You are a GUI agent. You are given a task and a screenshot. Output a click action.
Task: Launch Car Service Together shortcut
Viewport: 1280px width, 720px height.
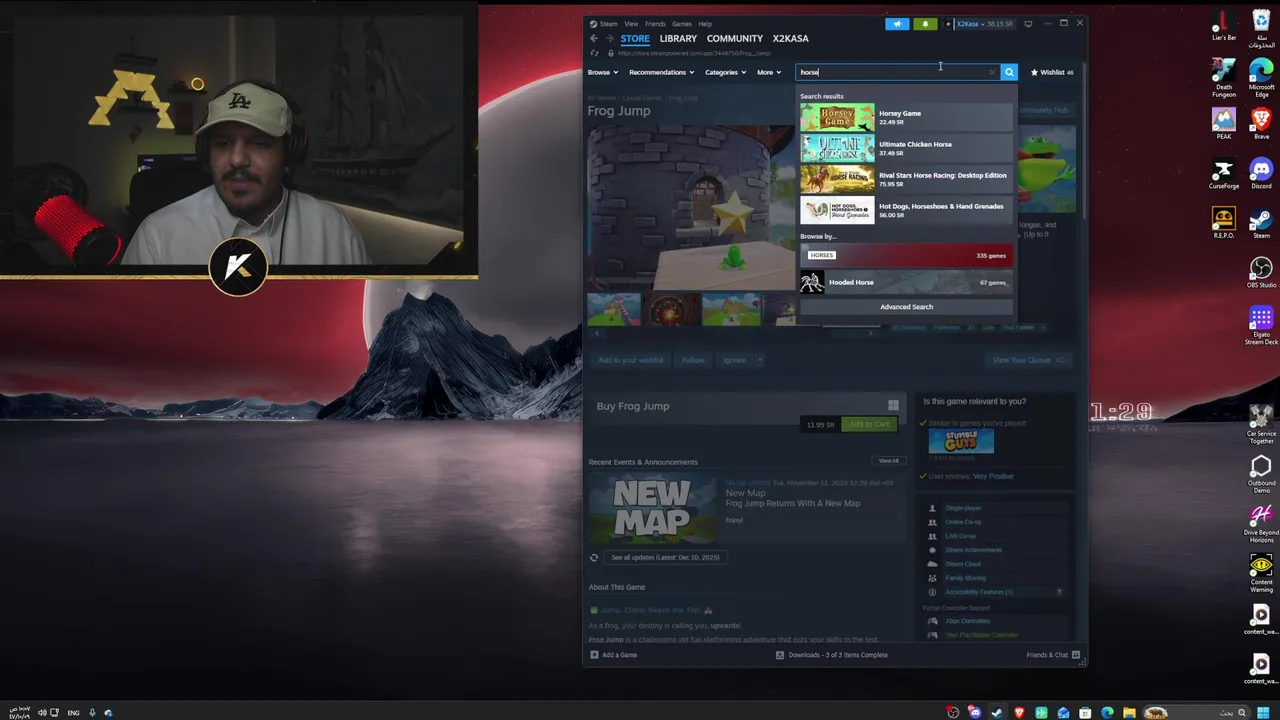1261,424
